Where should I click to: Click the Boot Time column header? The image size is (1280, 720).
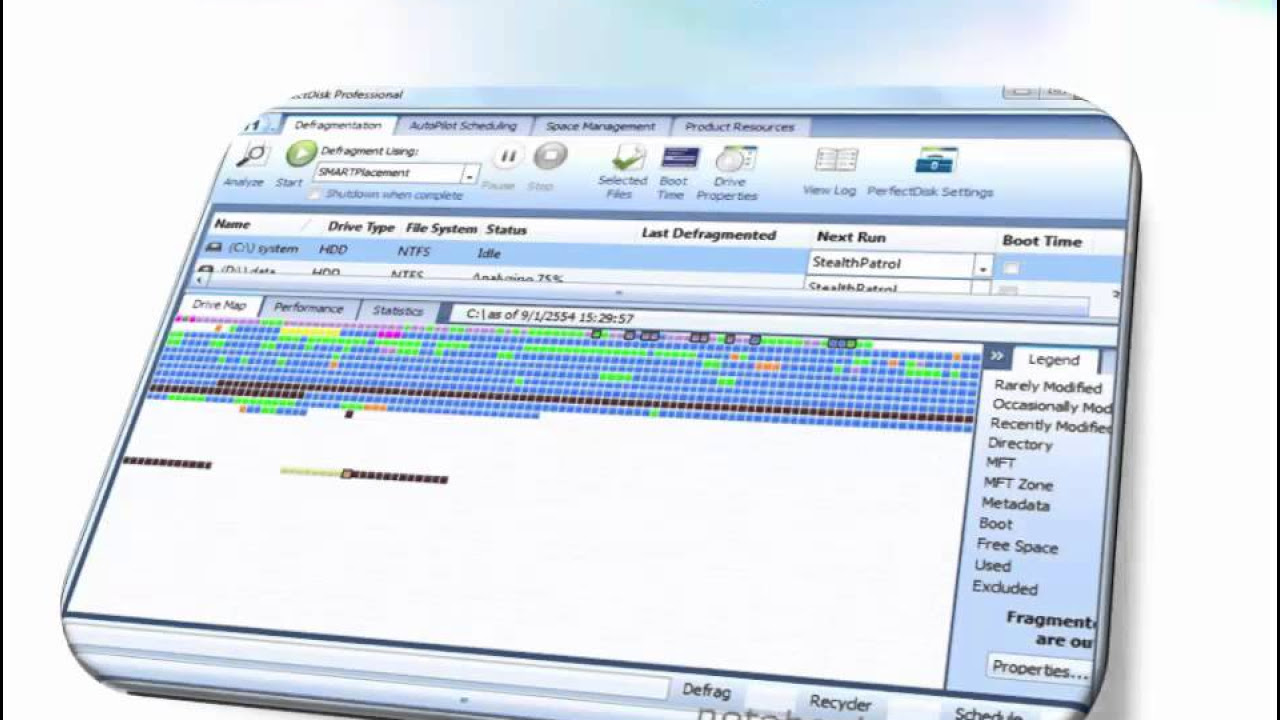(1042, 241)
